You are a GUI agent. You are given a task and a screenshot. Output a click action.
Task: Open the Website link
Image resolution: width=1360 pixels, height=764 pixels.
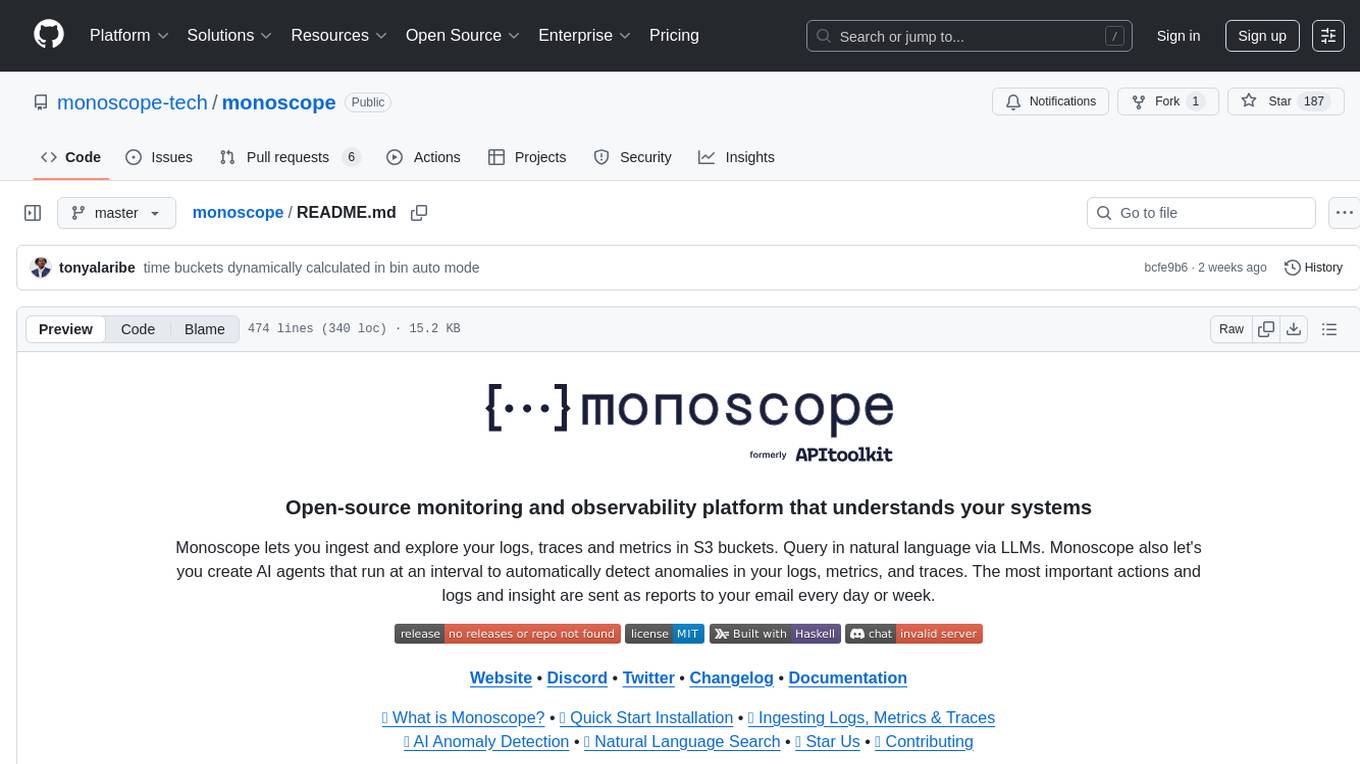[x=501, y=677]
